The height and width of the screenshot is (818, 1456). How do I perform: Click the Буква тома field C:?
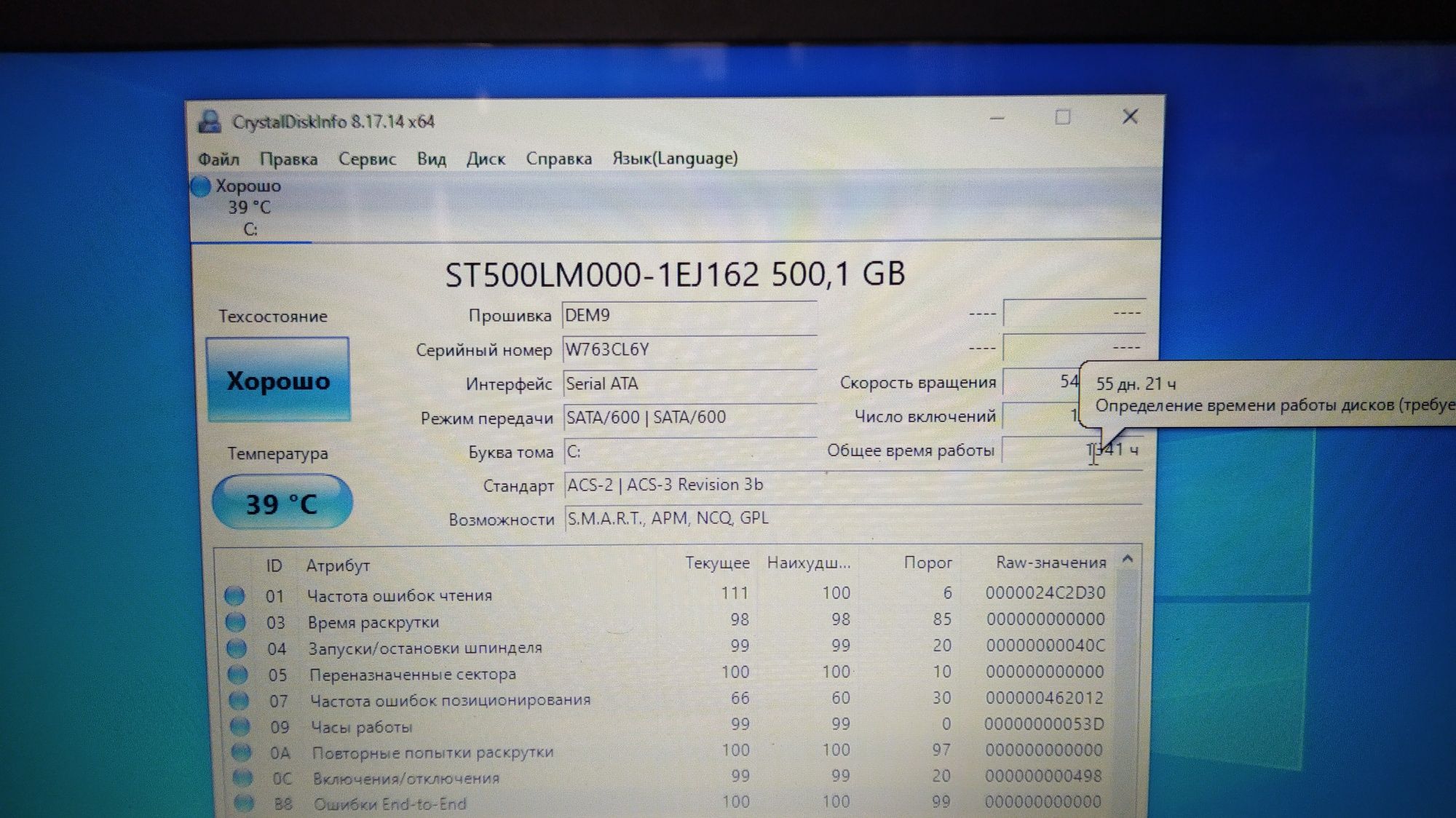[x=689, y=451]
